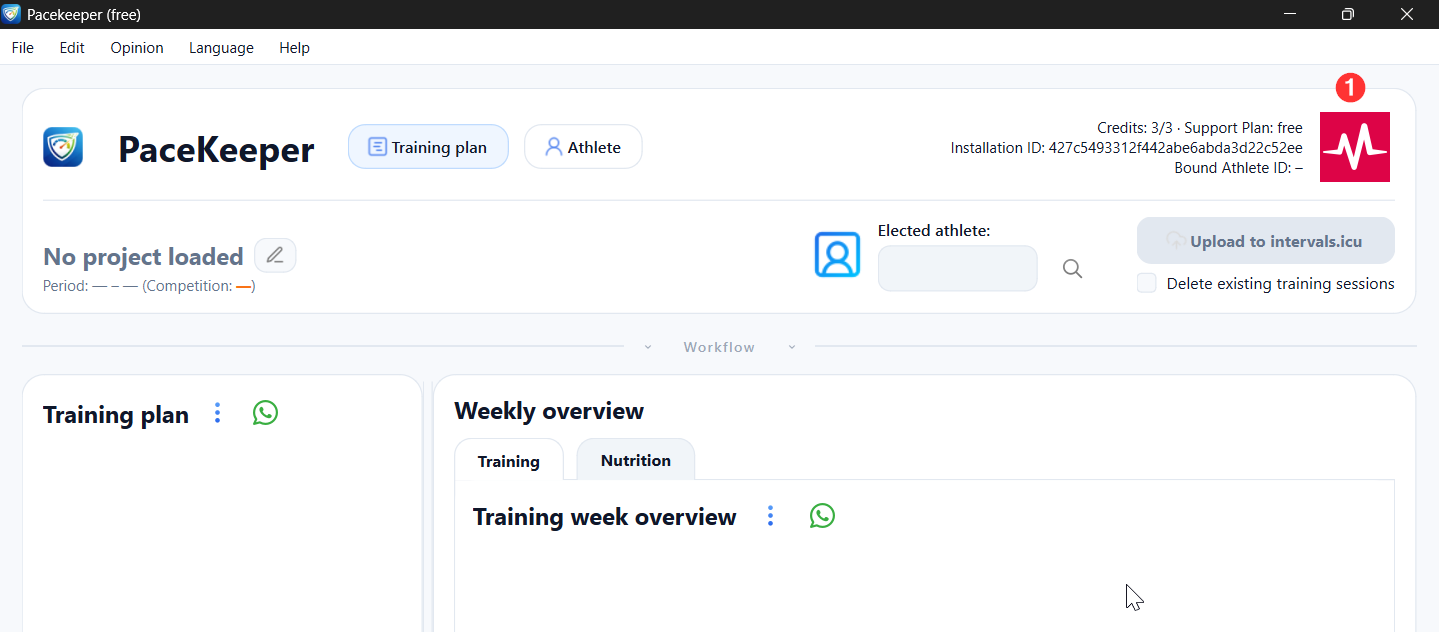Switch to the Nutrition tab
Screen dimensions: 1439x632
click(x=635, y=460)
